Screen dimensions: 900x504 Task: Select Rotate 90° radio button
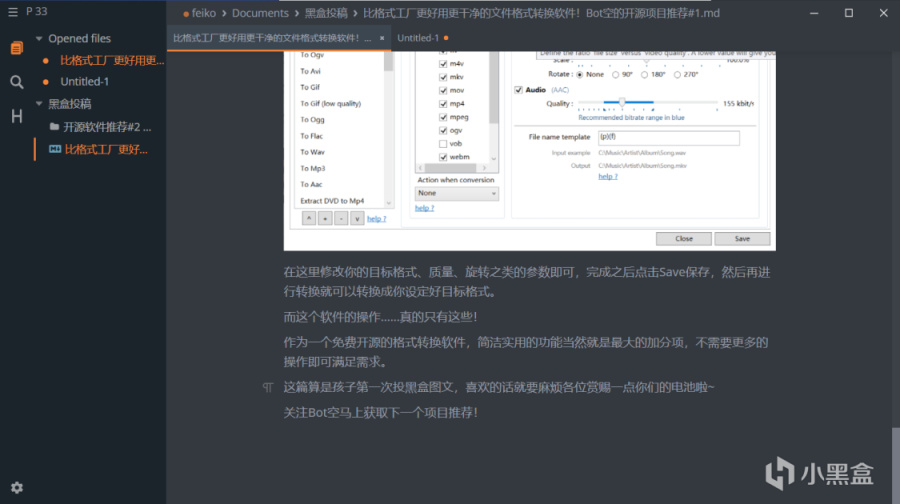coord(615,75)
